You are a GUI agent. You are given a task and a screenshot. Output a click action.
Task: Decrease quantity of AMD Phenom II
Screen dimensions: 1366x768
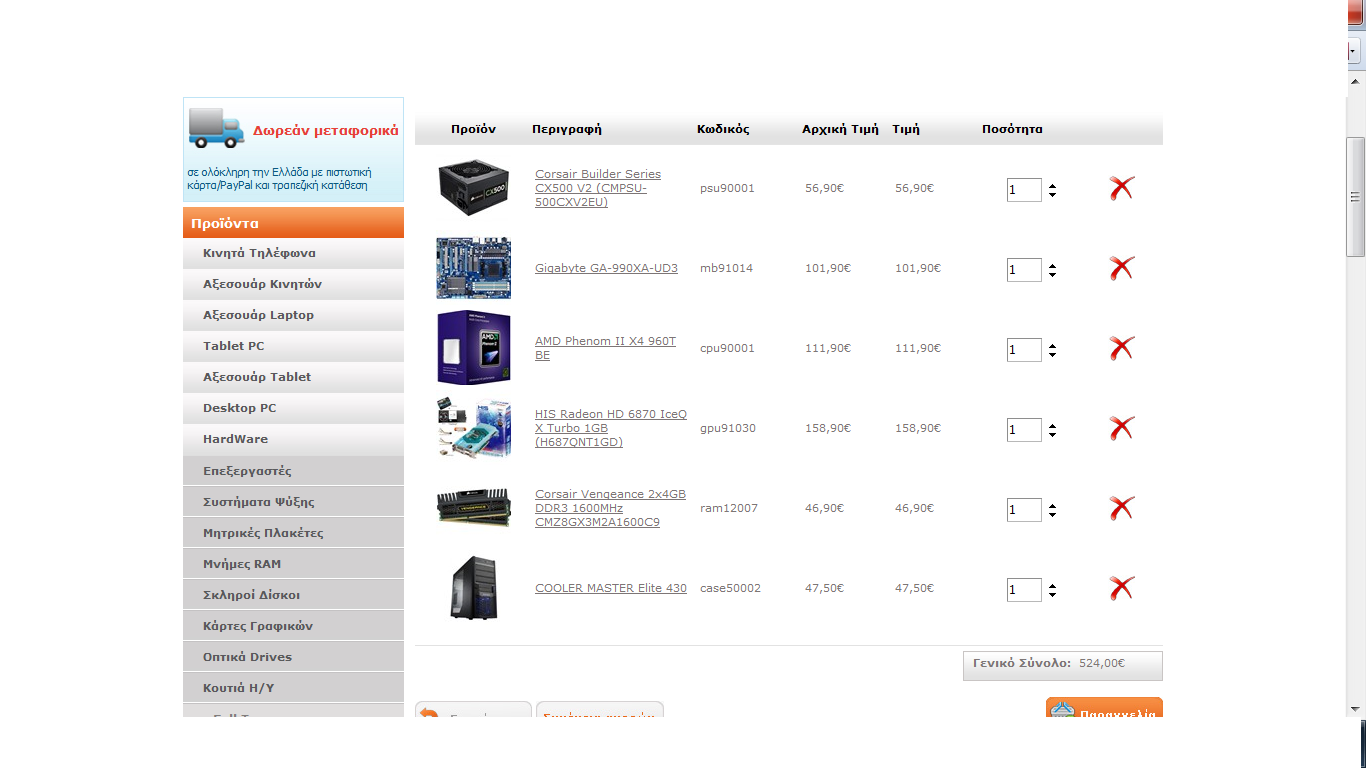tap(1052, 355)
